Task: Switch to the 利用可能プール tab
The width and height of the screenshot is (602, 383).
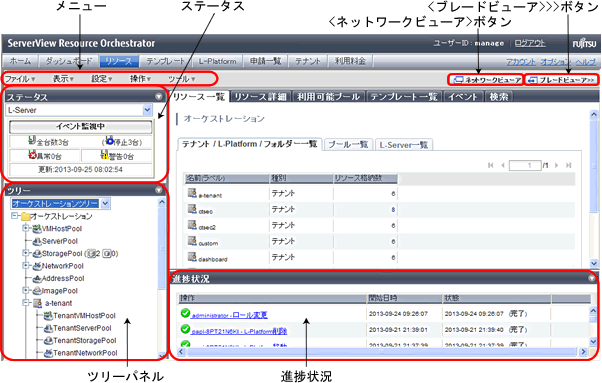Action: (328, 97)
